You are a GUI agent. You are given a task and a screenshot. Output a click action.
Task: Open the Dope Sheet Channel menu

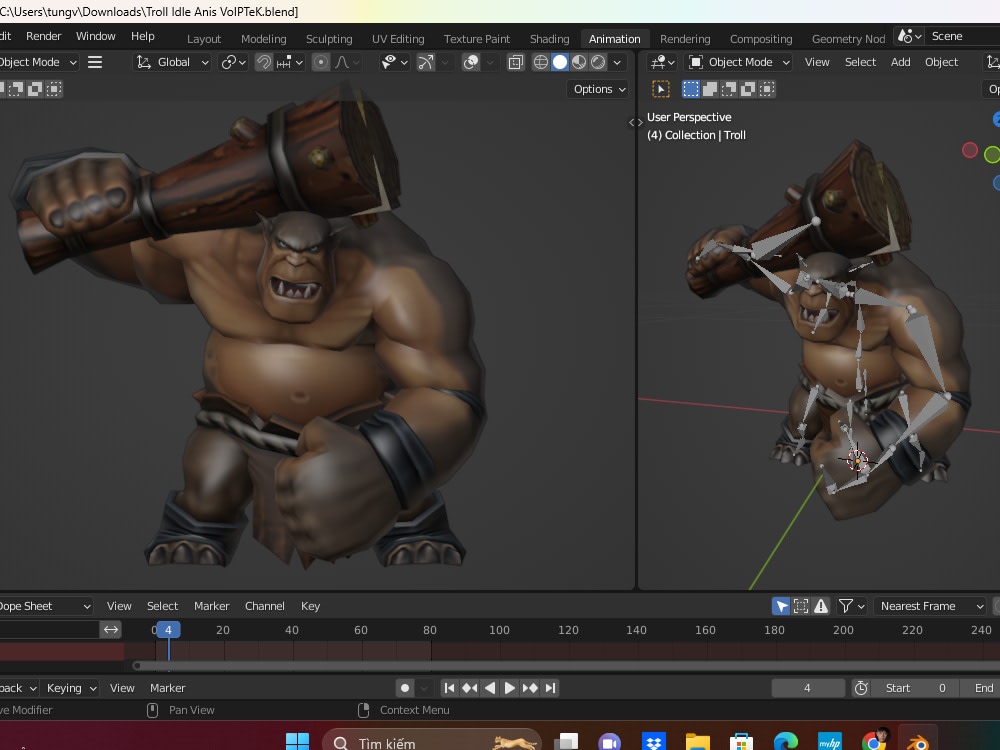tap(265, 606)
